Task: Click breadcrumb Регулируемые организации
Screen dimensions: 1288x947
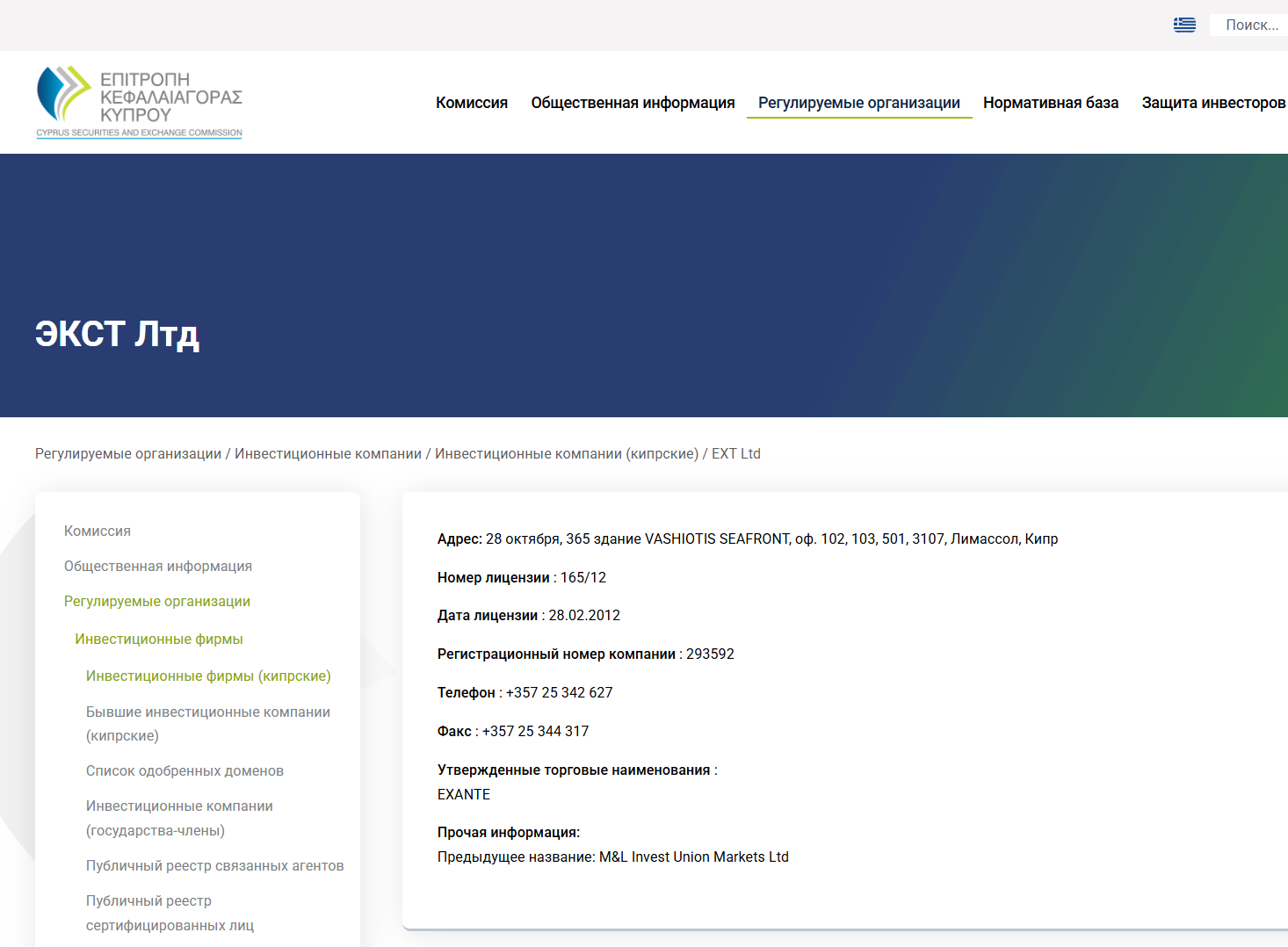Action: [x=128, y=453]
